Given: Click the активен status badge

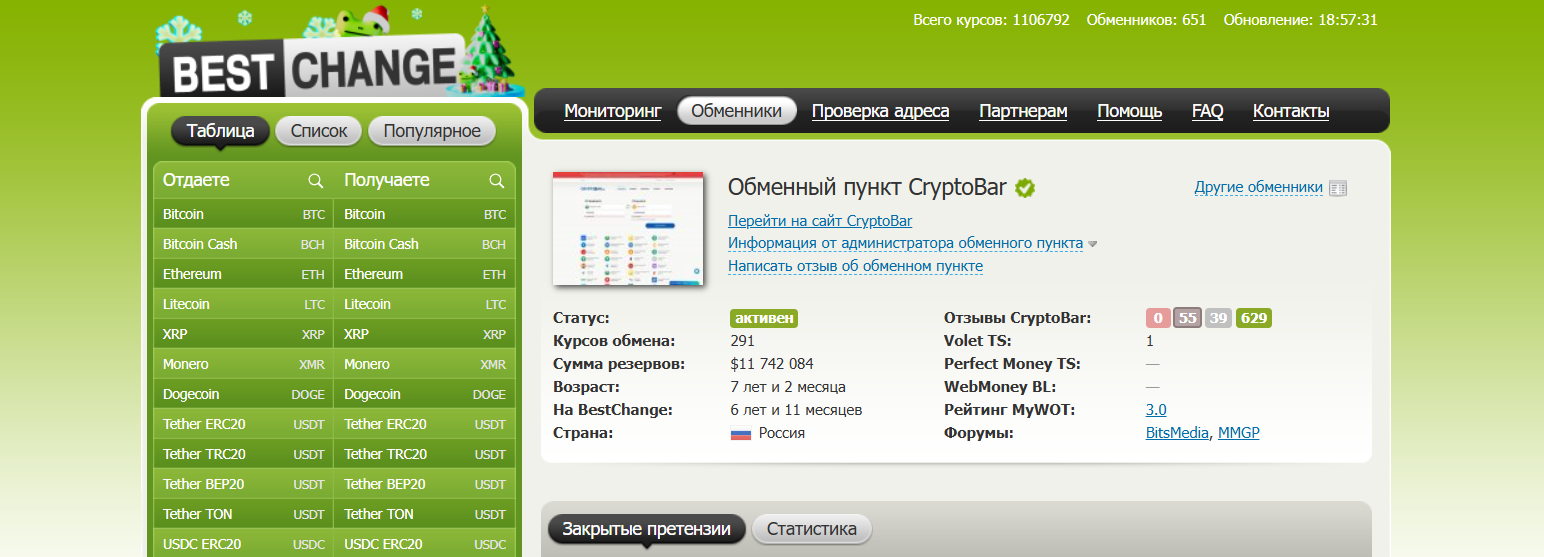Looking at the screenshot, I should 764,318.
